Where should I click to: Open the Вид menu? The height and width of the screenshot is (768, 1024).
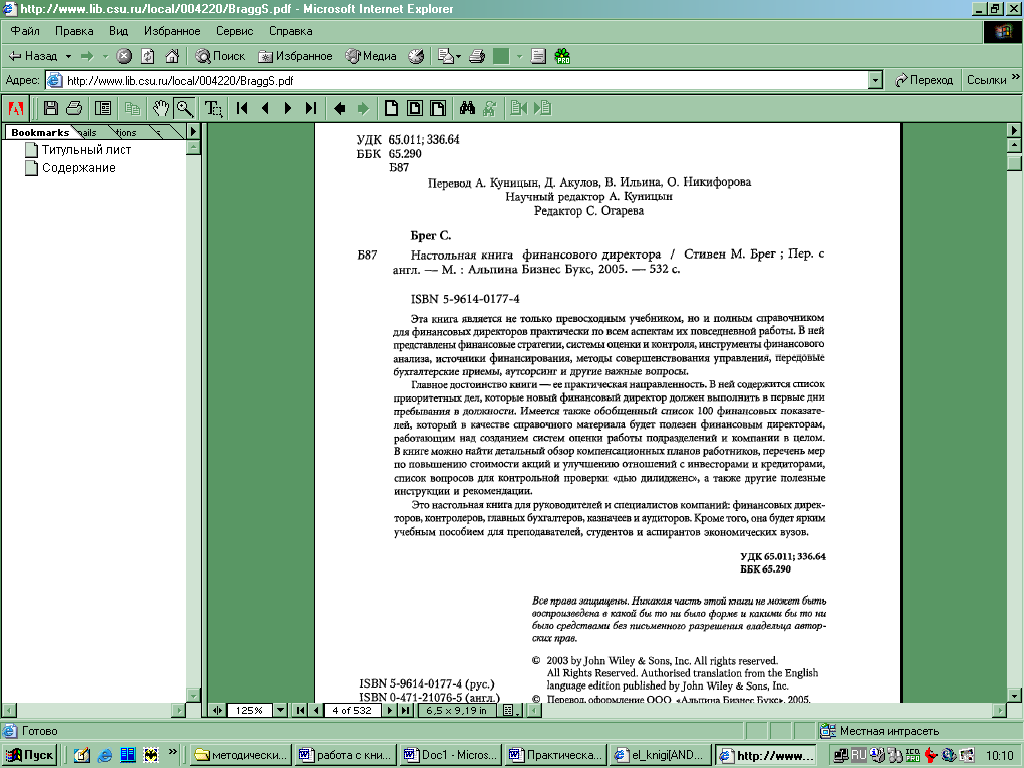[118, 31]
